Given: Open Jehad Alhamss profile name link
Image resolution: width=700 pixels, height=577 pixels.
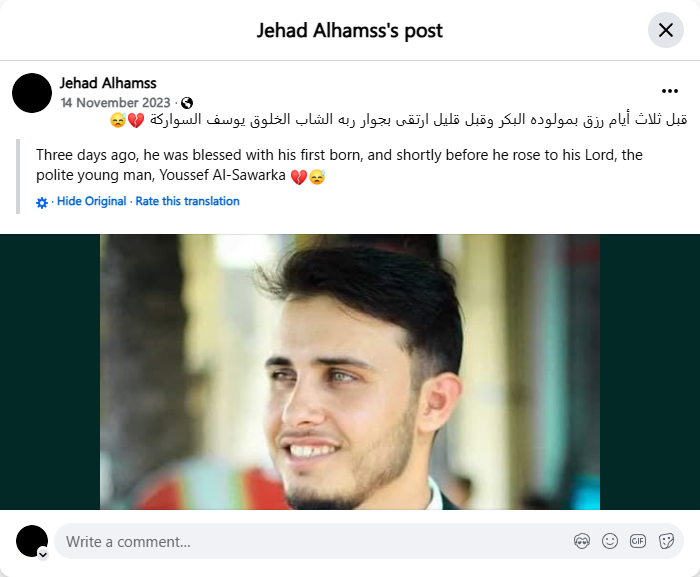Looking at the screenshot, I should point(108,83).
